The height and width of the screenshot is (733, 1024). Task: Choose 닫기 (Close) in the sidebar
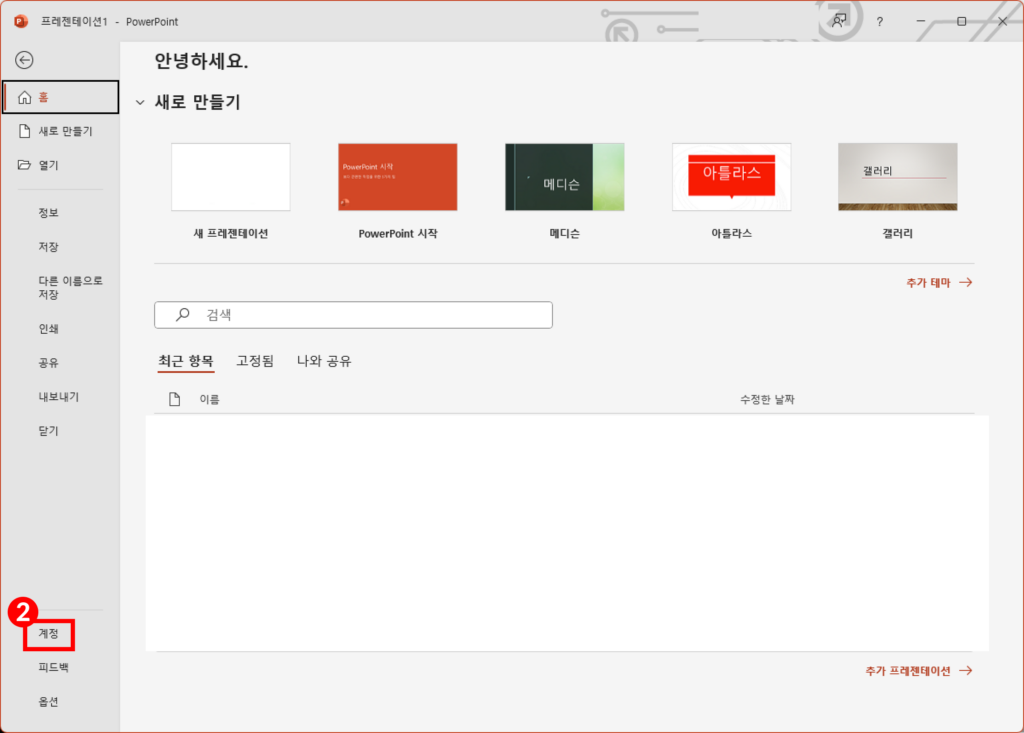click(x=48, y=431)
